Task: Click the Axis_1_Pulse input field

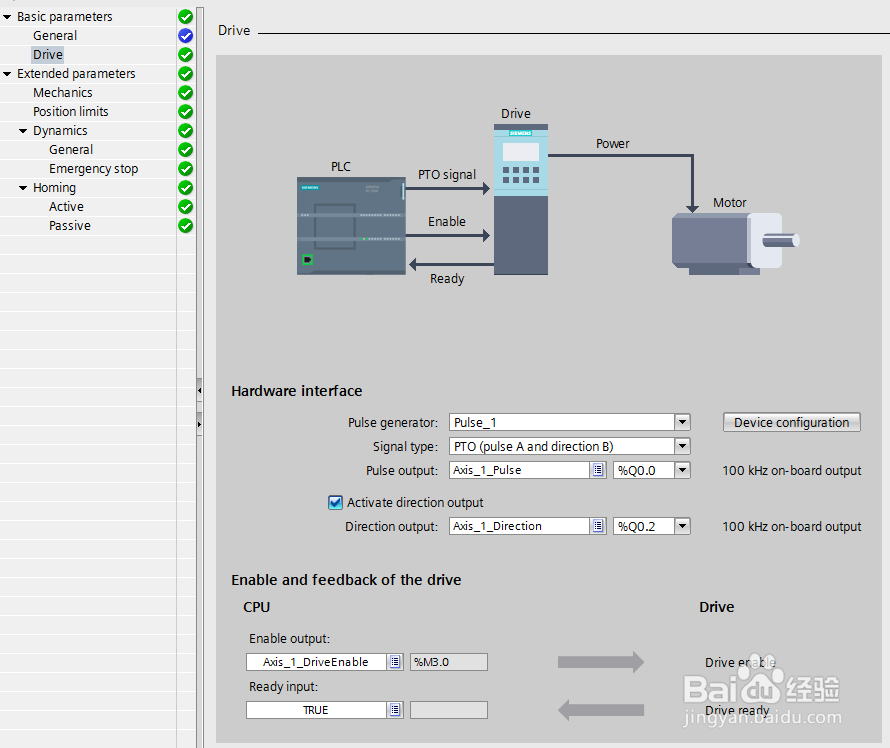Action: [x=519, y=470]
